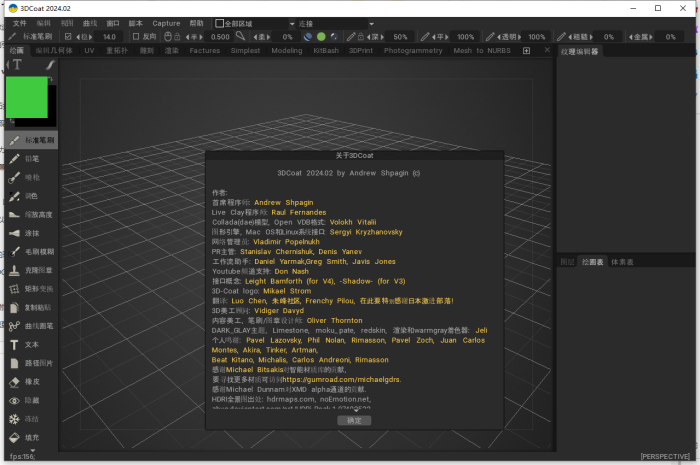Viewport: 700px width, 465px height.
Task: Switch to the Modeling workspace tab
Action: [x=287, y=51]
